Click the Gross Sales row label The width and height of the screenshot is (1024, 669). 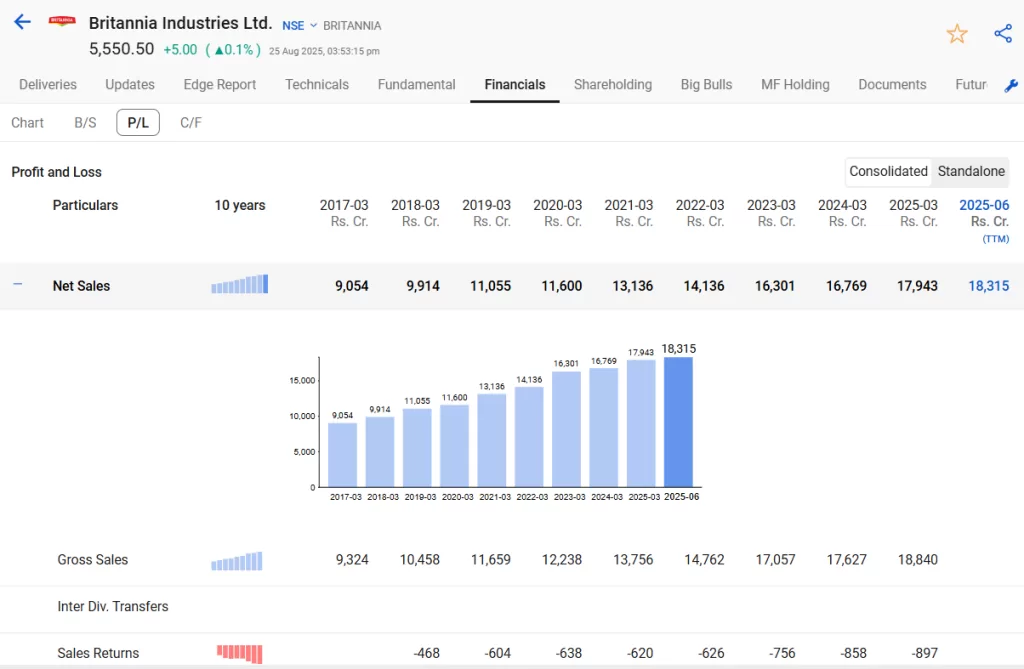(93, 560)
